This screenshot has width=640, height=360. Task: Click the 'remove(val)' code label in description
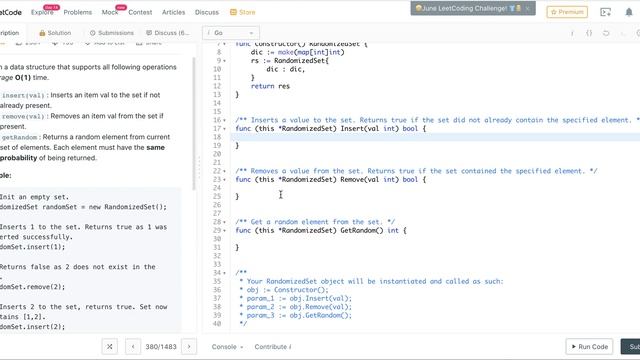pos(23,117)
